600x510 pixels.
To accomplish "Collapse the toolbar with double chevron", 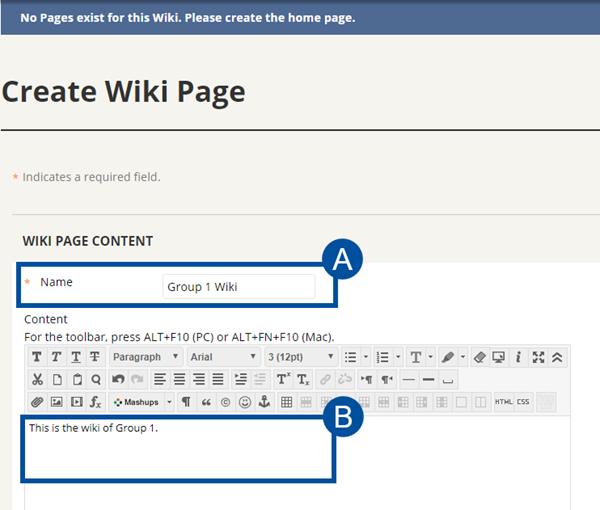I will (557, 357).
